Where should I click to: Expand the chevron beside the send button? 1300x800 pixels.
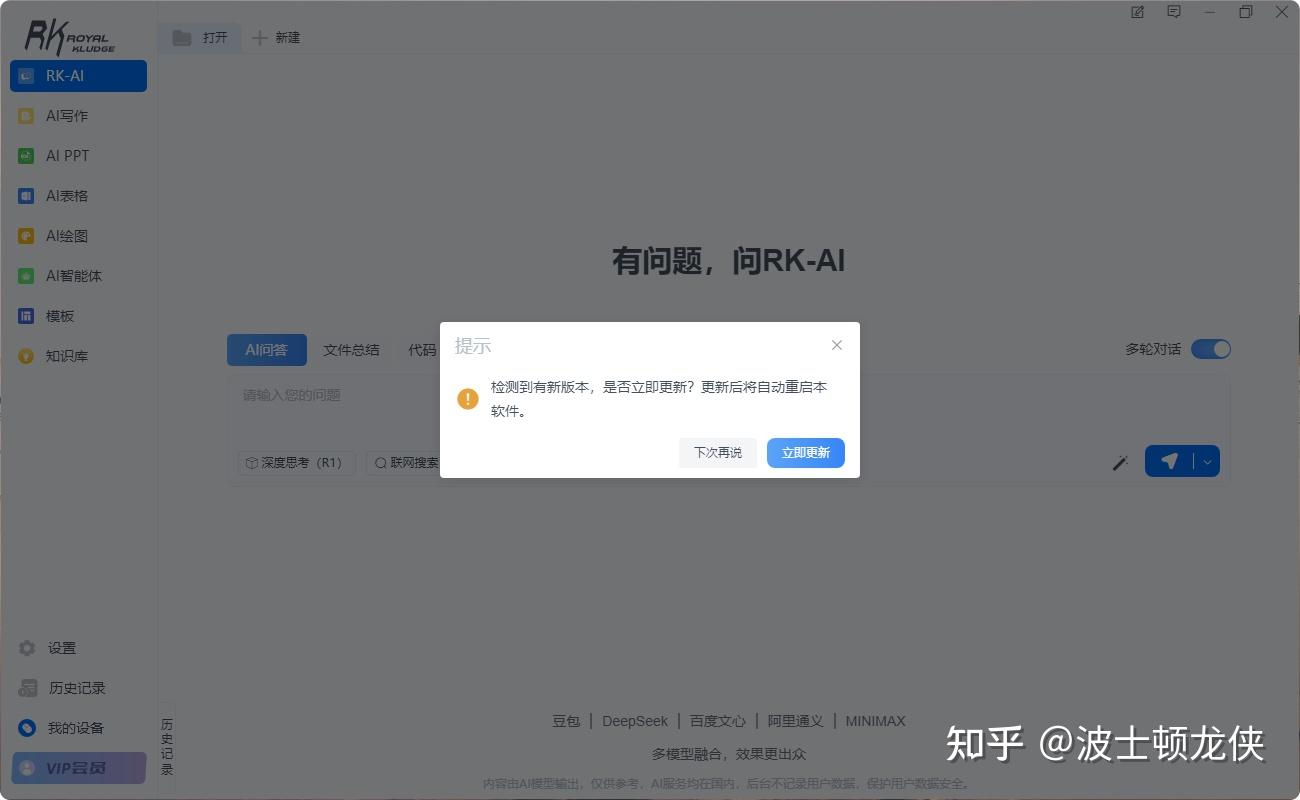tap(1206, 461)
